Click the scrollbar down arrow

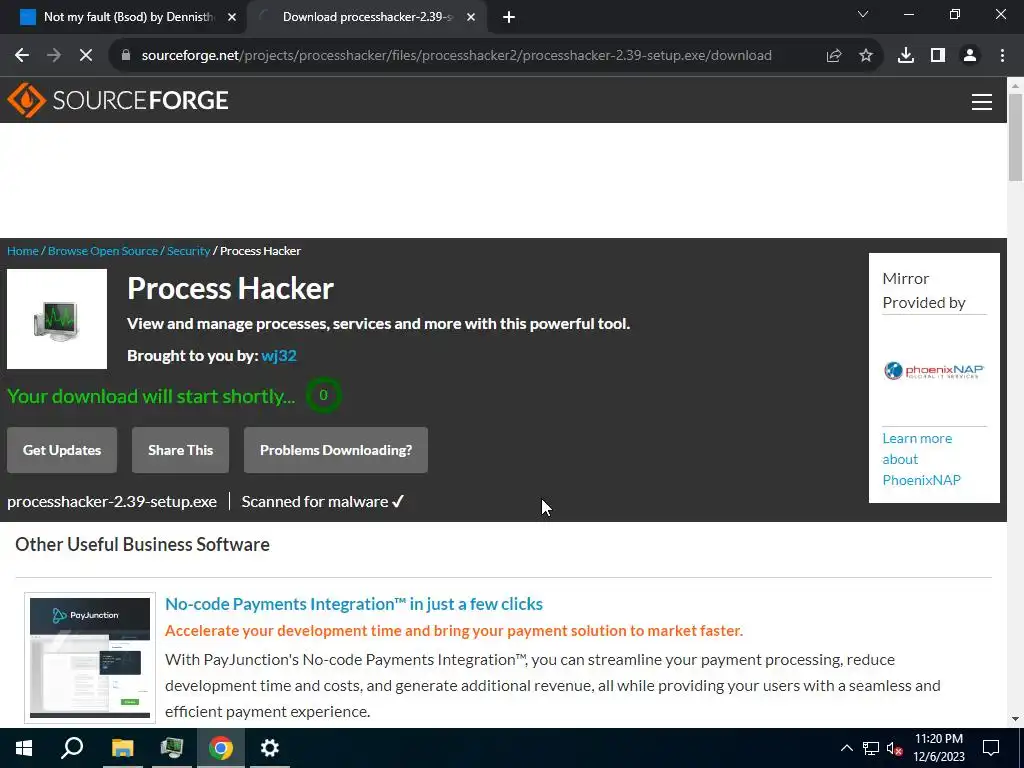click(1016, 719)
